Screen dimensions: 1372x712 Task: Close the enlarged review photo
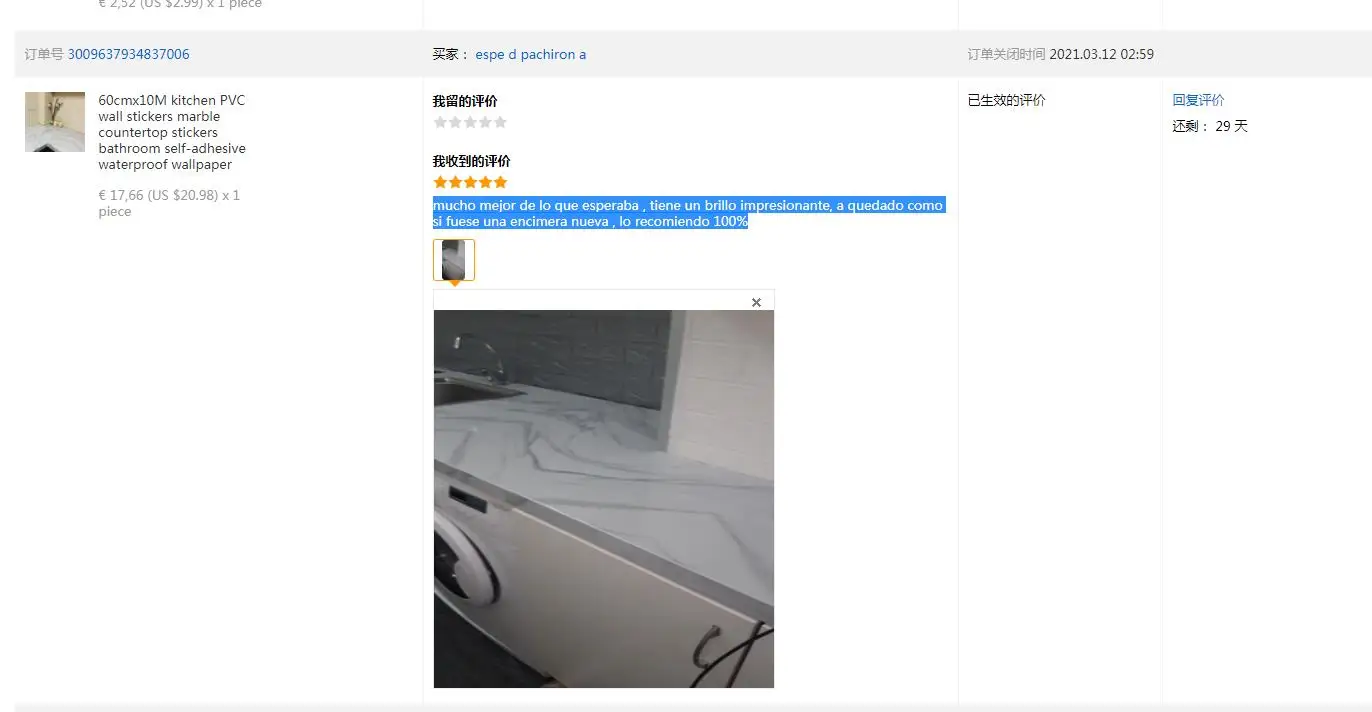[x=756, y=302]
